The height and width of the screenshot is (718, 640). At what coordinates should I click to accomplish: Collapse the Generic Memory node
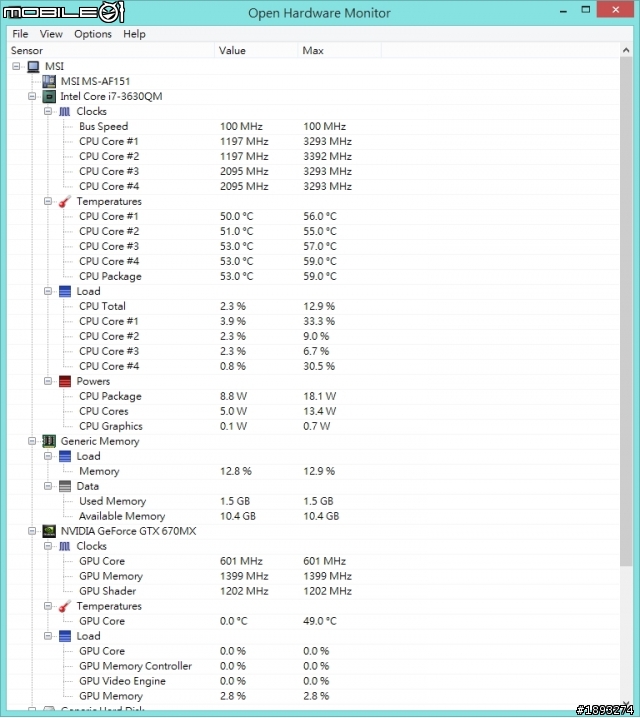32,441
